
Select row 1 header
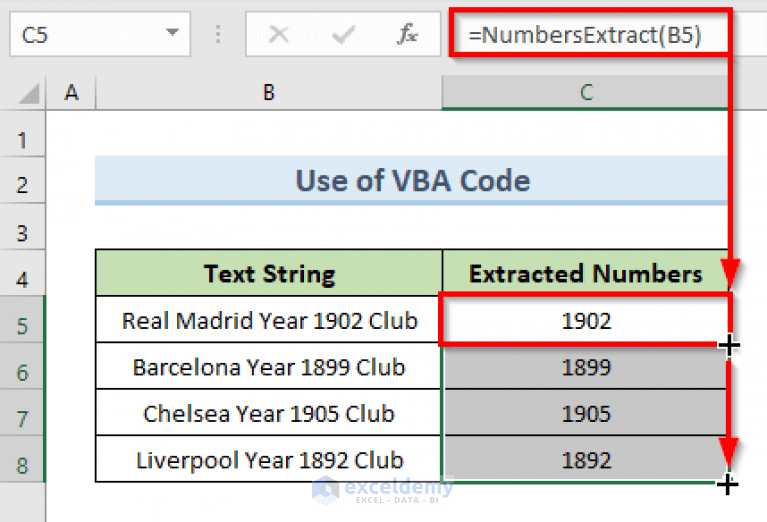coord(23,135)
